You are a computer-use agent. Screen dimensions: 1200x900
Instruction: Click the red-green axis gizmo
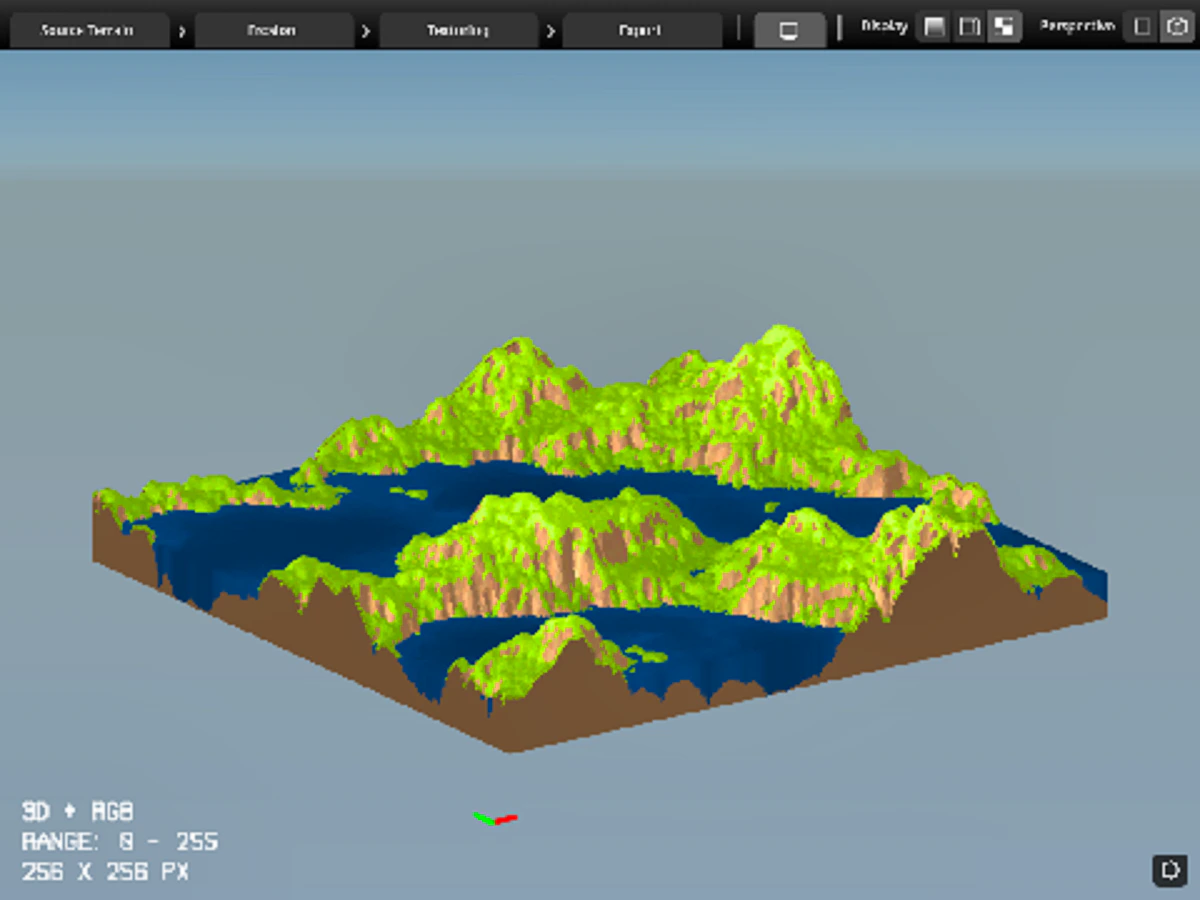(x=495, y=819)
